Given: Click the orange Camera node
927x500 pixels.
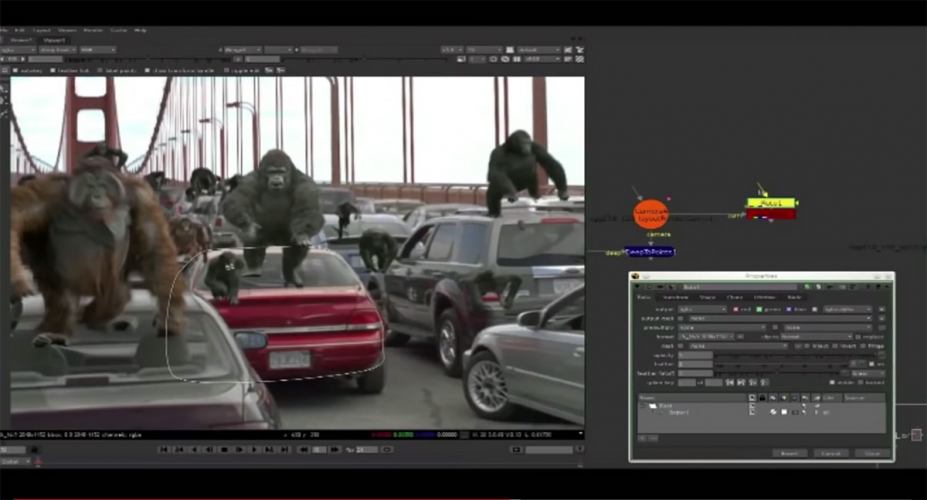Looking at the screenshot, I should click(x=651, y=213).
